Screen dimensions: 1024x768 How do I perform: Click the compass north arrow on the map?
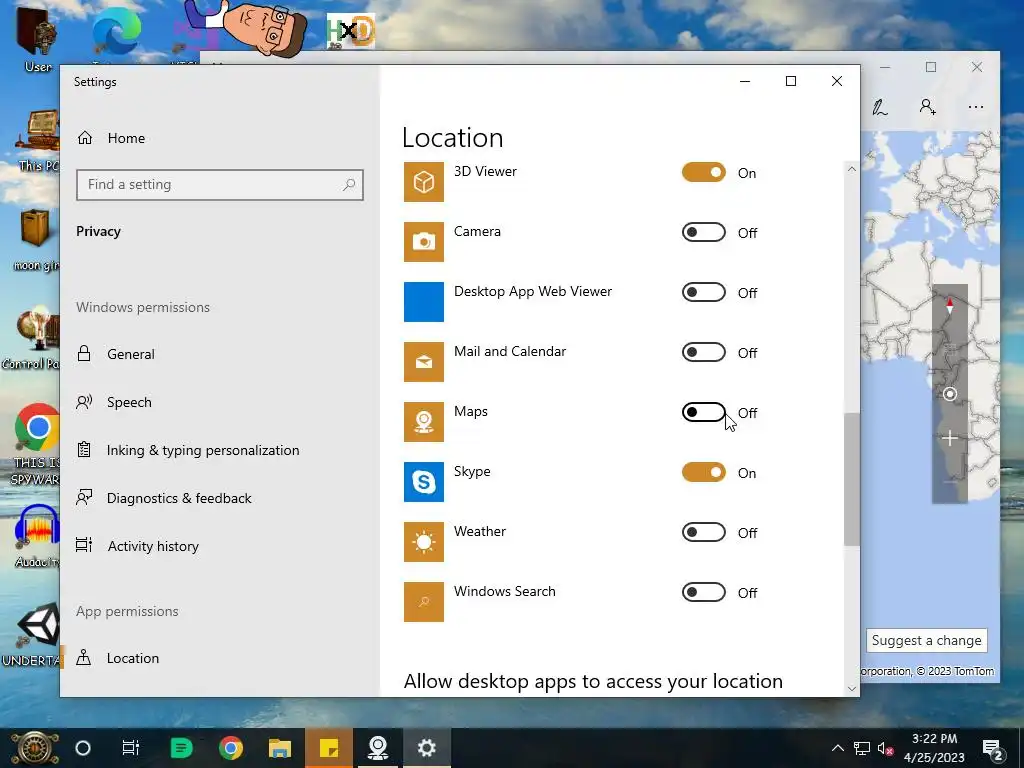pyautogui.click(x=950, y=304)
